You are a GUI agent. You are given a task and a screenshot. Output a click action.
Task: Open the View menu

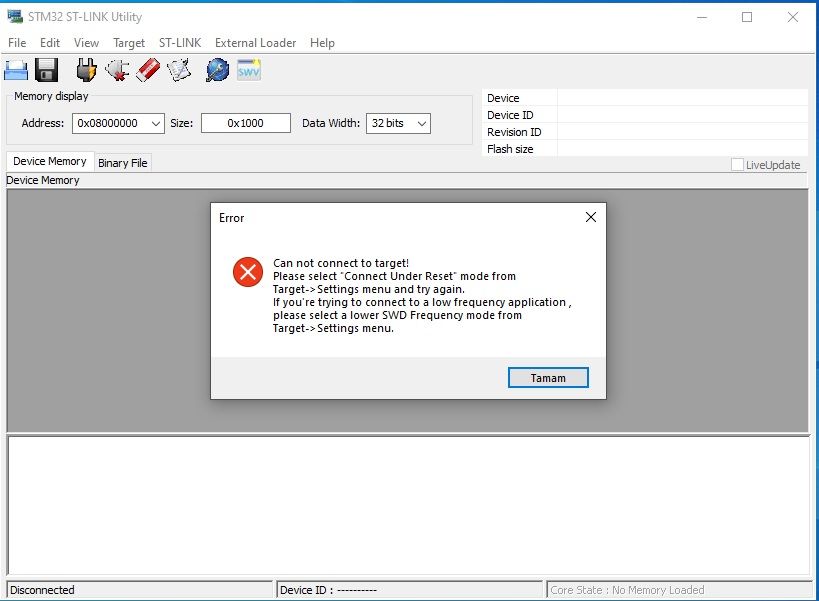pyautogui.click(x=86, y=43)
